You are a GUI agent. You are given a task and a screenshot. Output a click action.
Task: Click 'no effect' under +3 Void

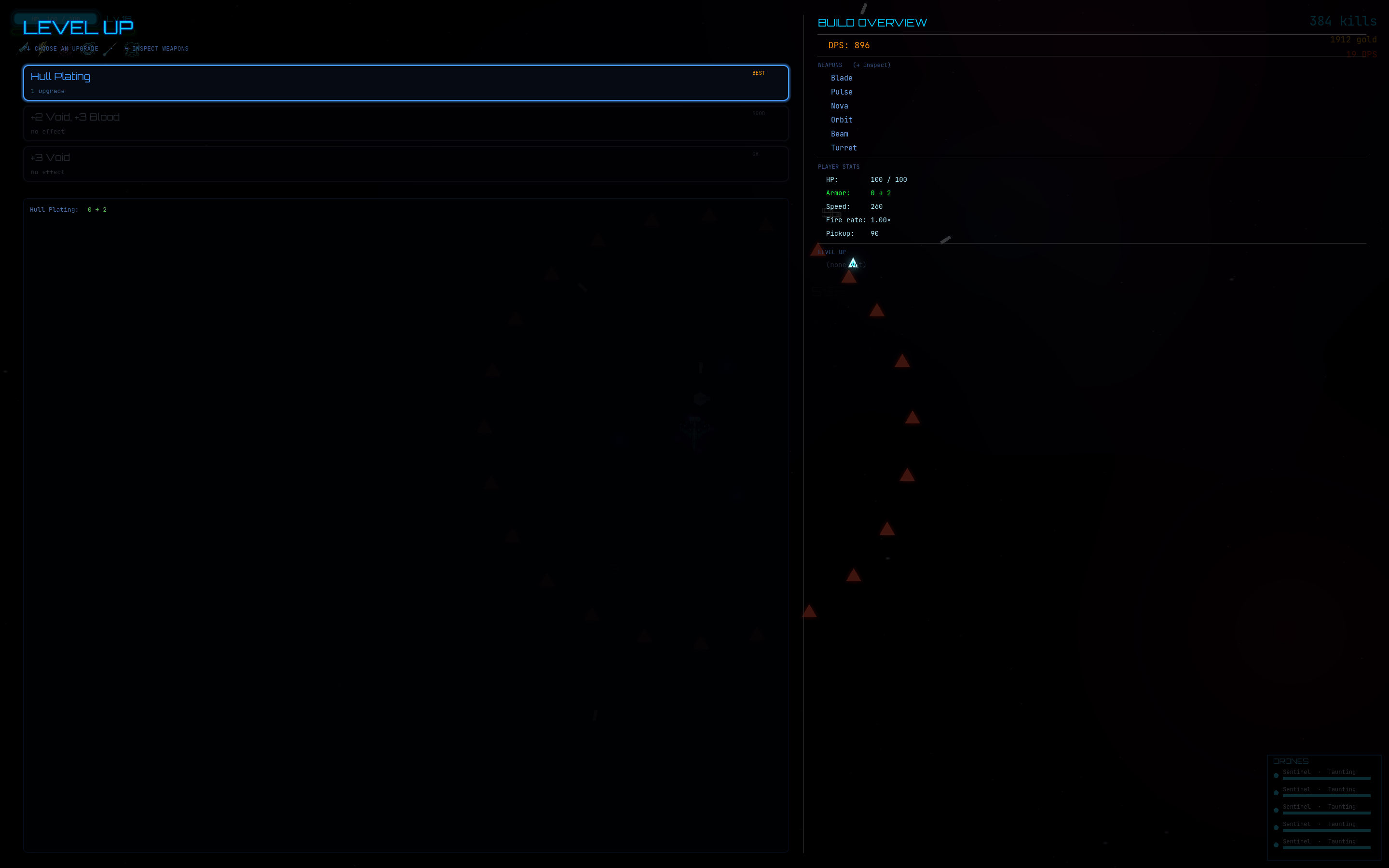pos(48,172)
